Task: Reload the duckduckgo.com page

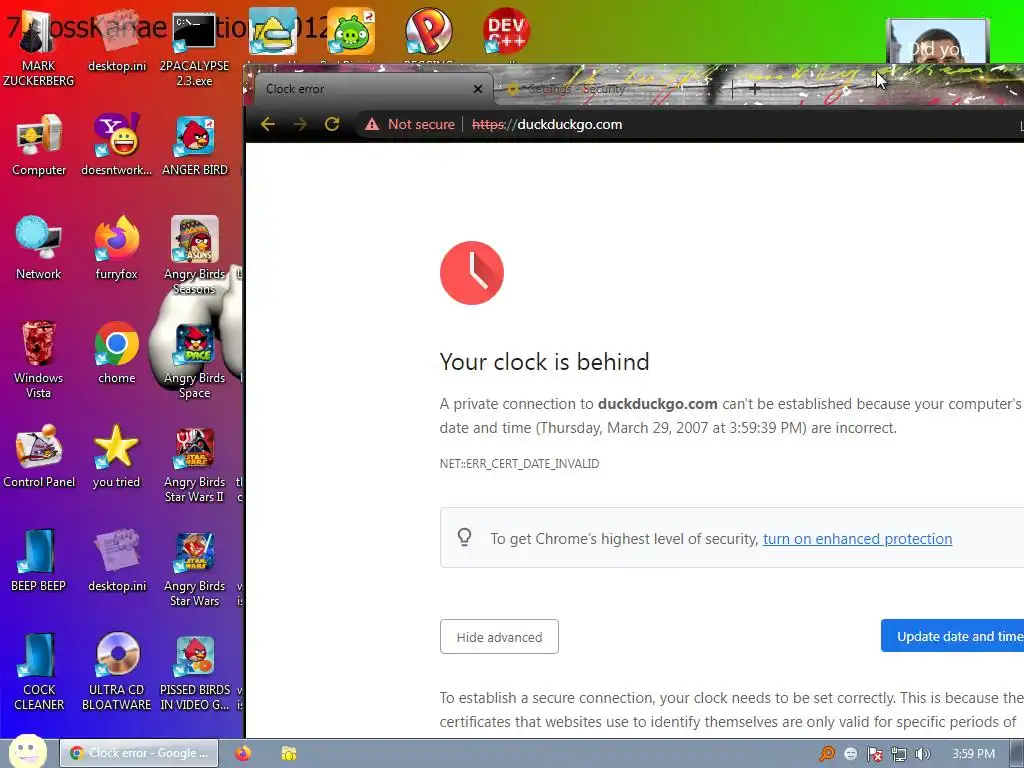Action: (x=332, y=124)
